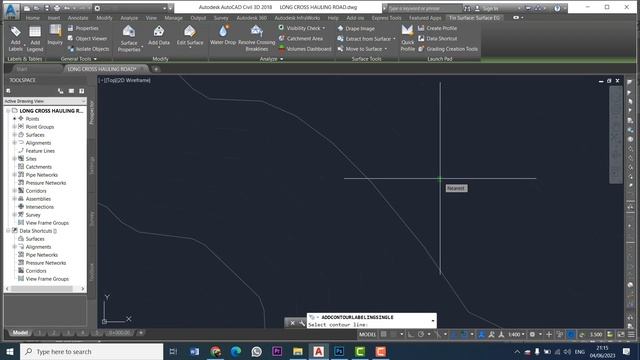This screenshot has height=360, width=640.
Task: Click the Properties ribbon button
Action: (x=83, y=28)
